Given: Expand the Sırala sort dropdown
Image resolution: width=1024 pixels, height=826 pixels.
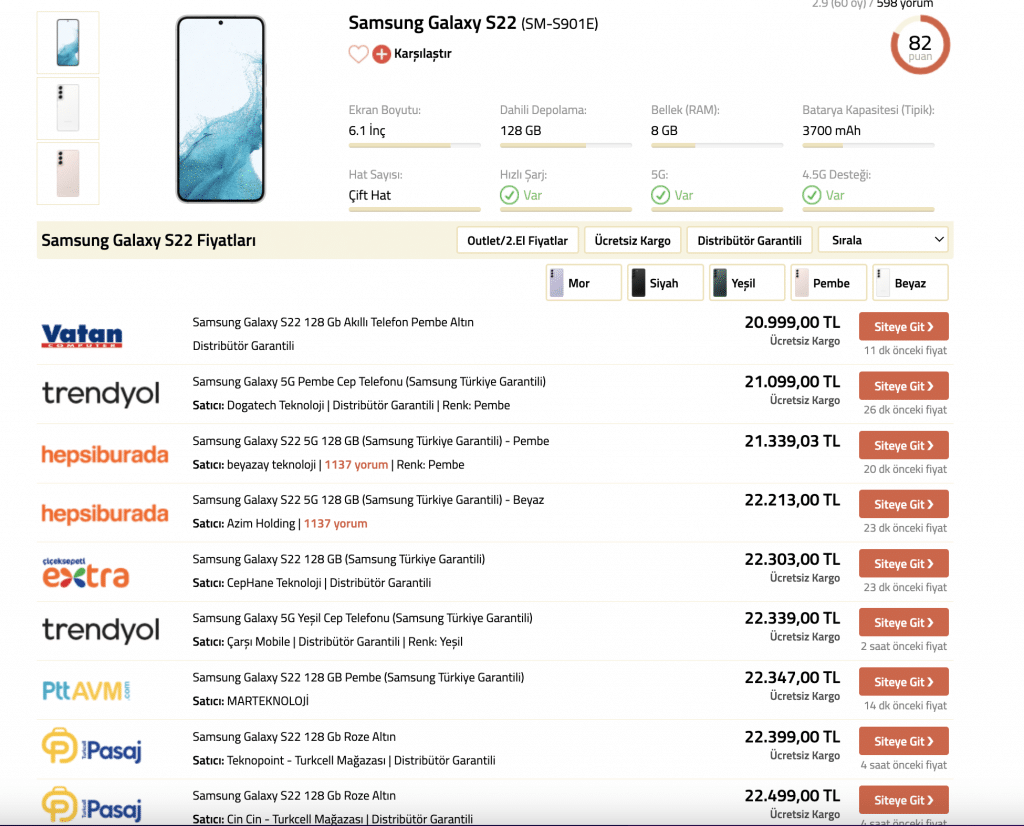Looking at the screenshot, I should pos(884,240).
